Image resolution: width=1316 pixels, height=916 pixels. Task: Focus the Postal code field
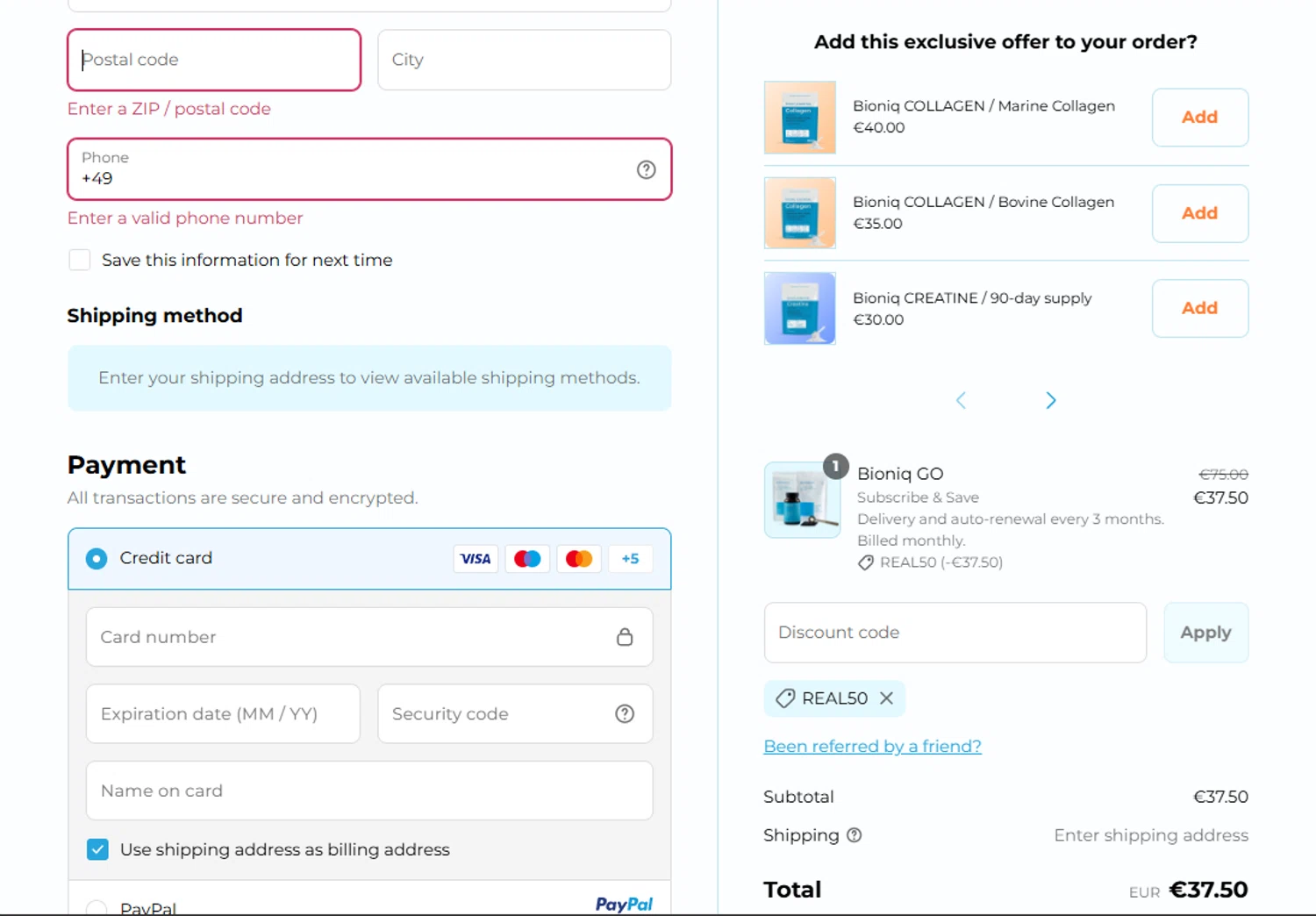(x=214, y=60)
